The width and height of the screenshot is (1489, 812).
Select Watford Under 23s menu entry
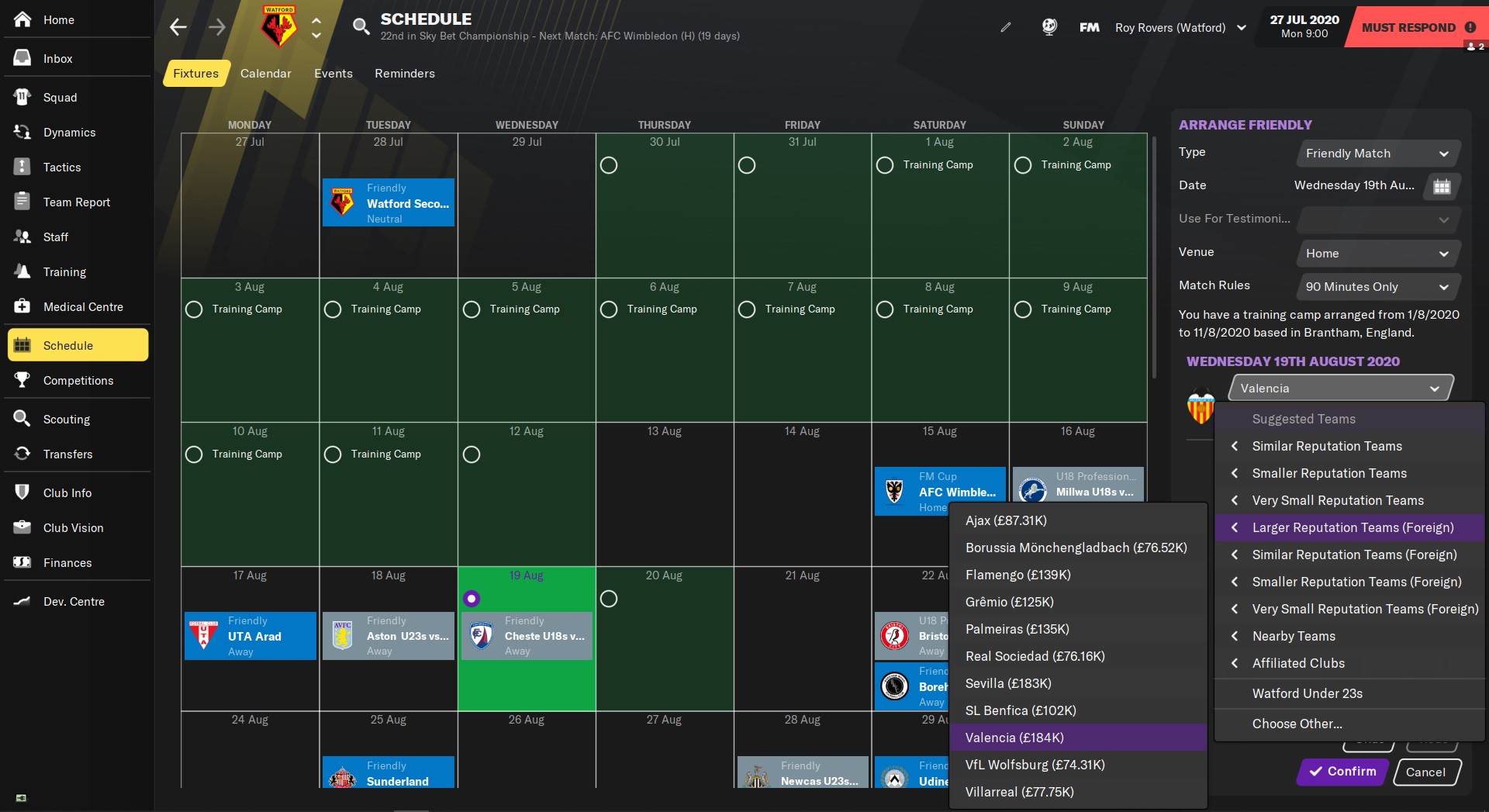pyautogui.click(x=1349, y=693)
